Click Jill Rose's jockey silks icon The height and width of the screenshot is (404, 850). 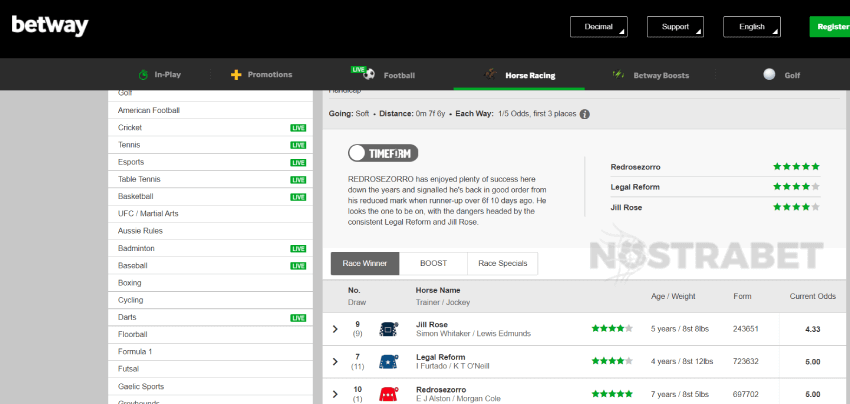tap(389, 329)
